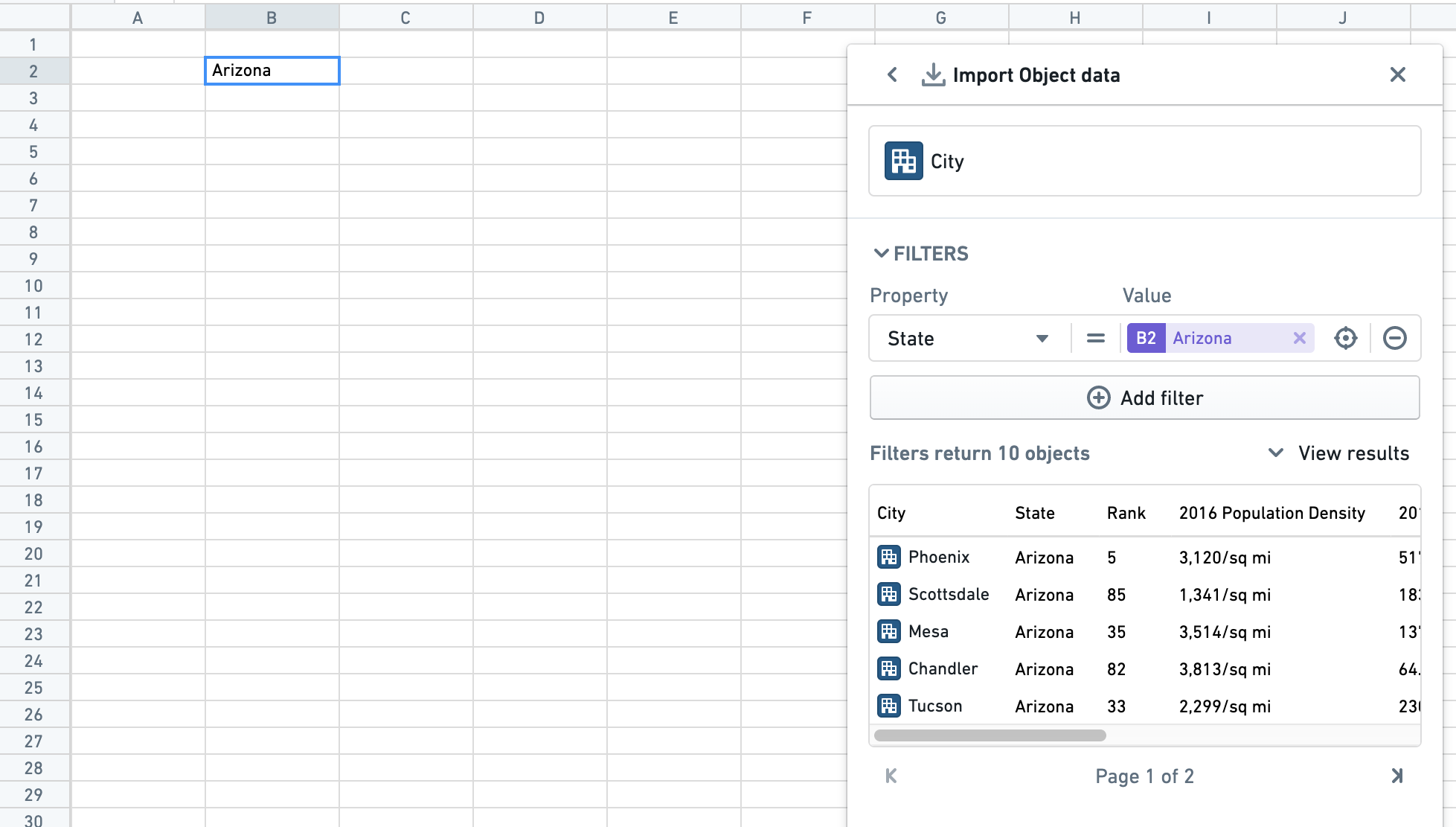Select row 10 header
1456x827 pixels.
33,286
